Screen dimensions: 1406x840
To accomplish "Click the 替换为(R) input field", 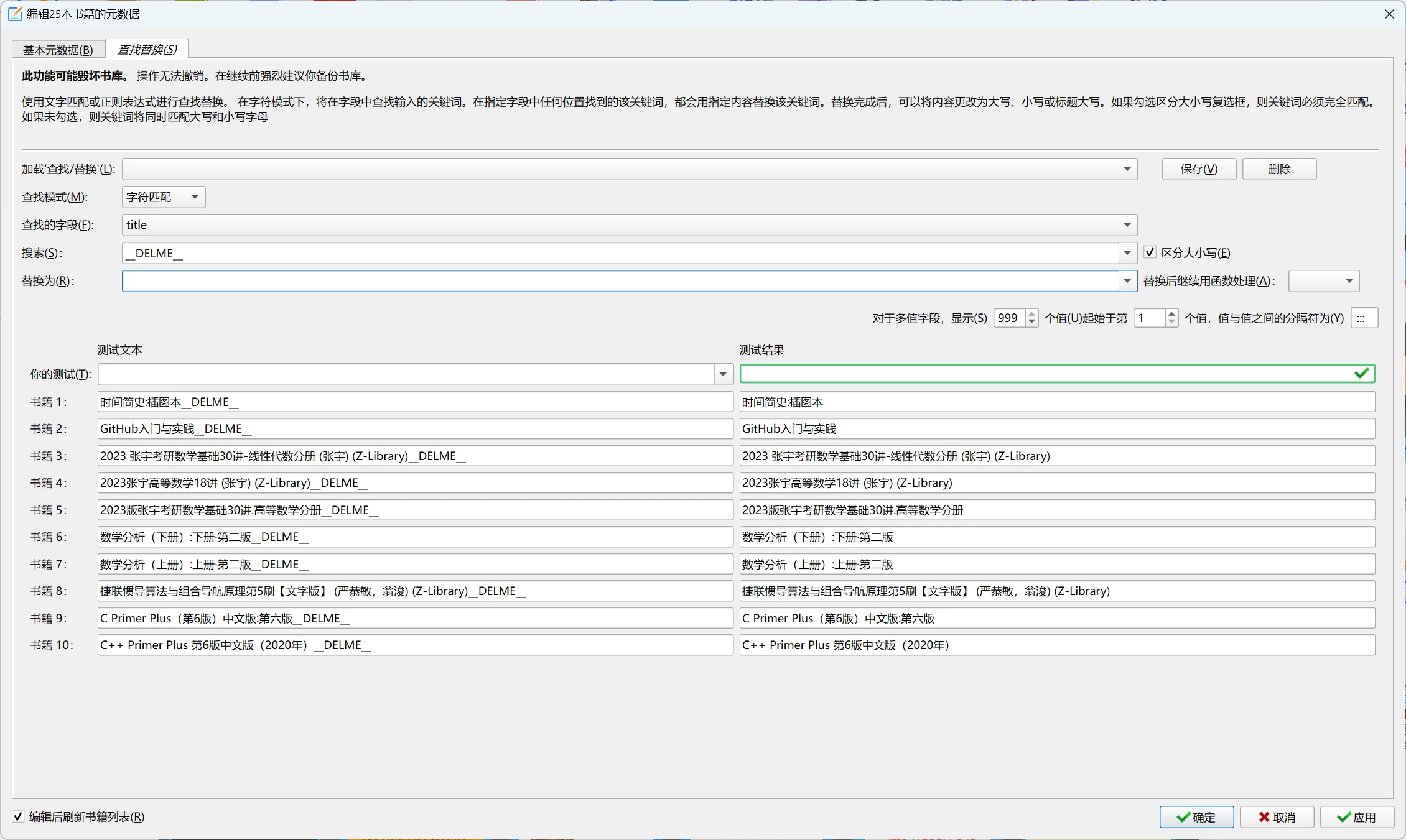I will coord(620,281).
